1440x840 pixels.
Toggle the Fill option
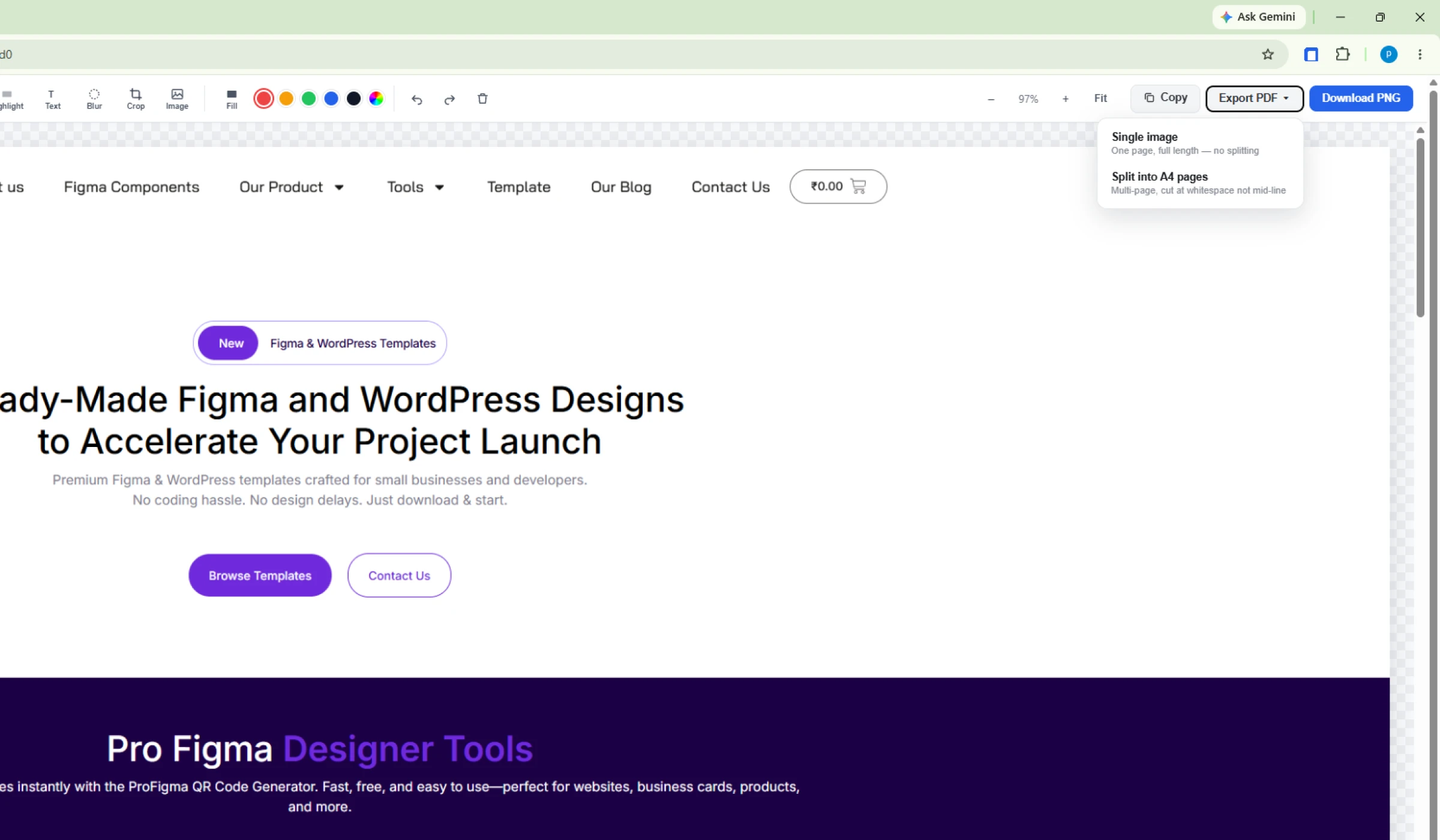[232, 99]
